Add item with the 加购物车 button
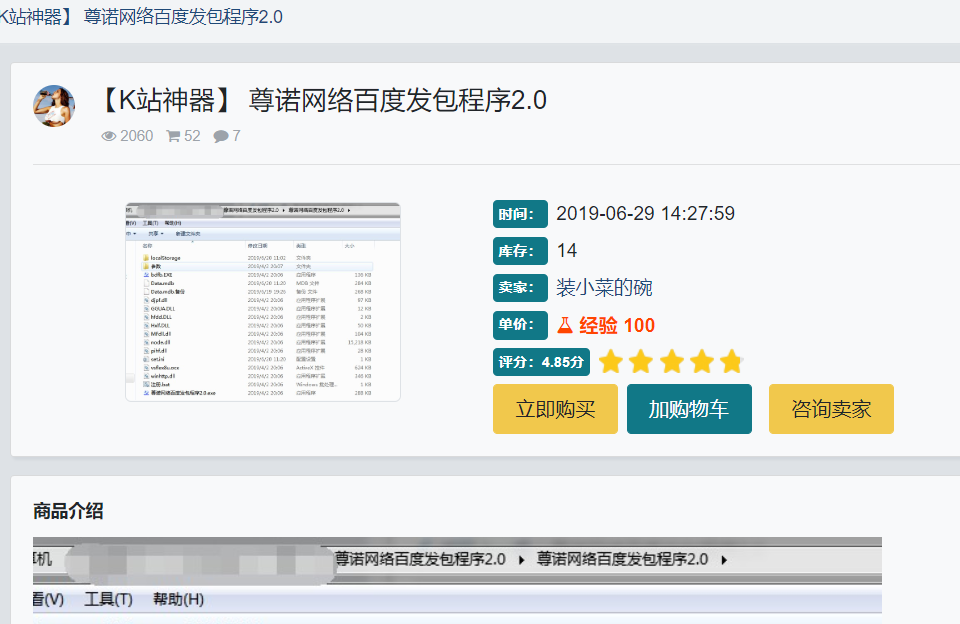 click(689, 409)
